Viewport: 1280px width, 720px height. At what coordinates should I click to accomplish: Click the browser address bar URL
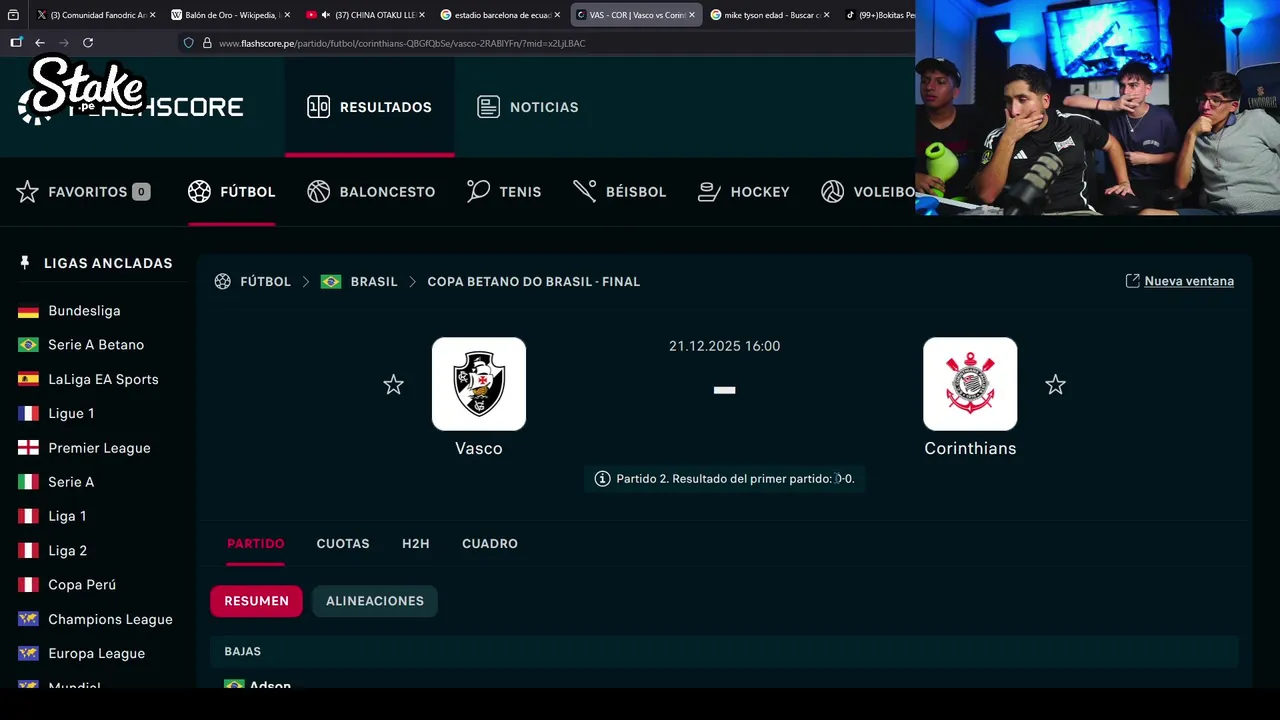point(402,43)
